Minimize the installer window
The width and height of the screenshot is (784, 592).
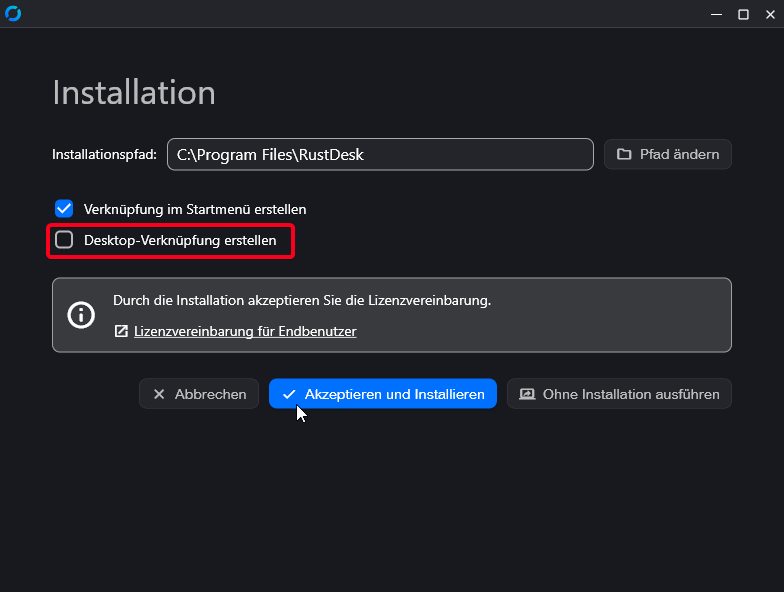click(716, 14)
